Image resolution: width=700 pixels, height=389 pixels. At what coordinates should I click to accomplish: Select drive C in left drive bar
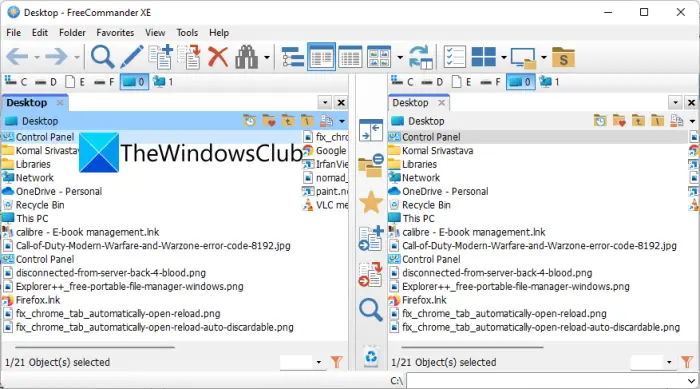point(16,82)
